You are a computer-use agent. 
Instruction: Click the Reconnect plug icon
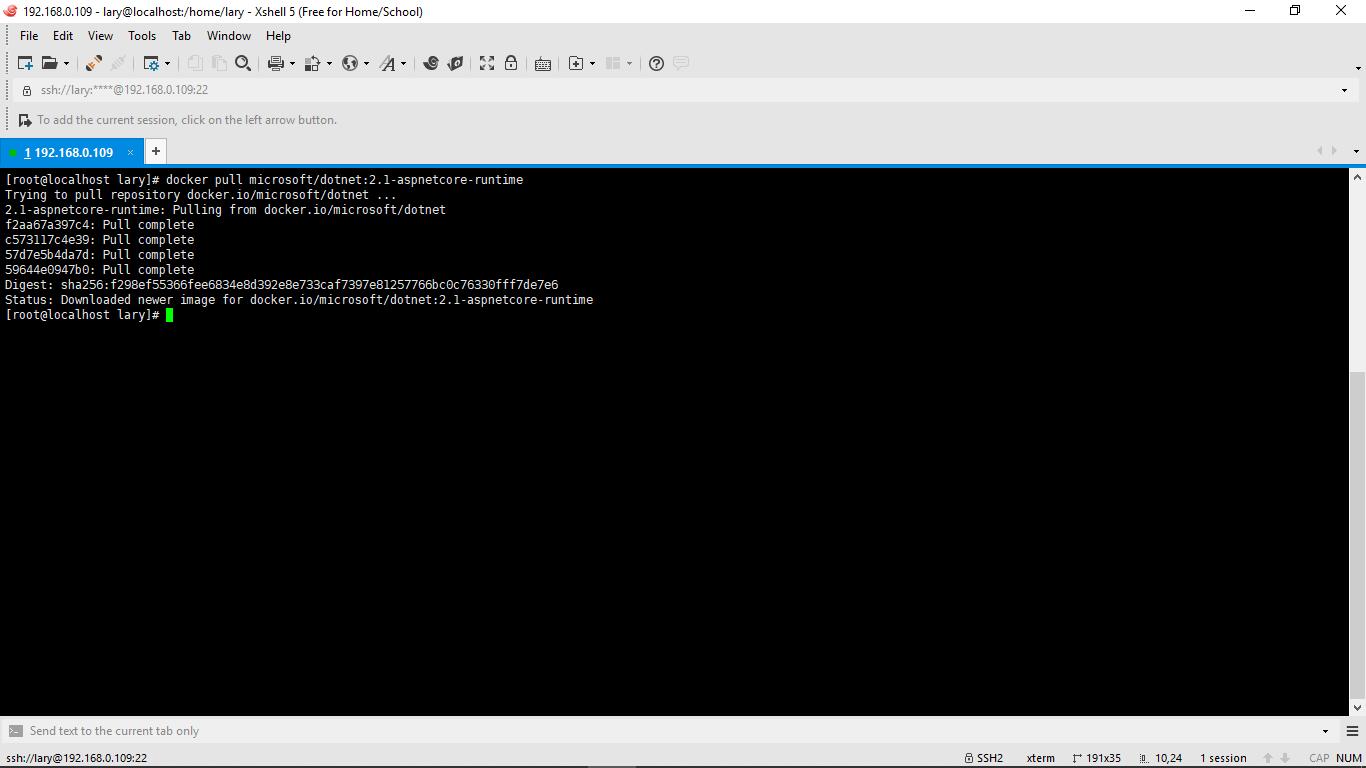(x=93, y=63)
